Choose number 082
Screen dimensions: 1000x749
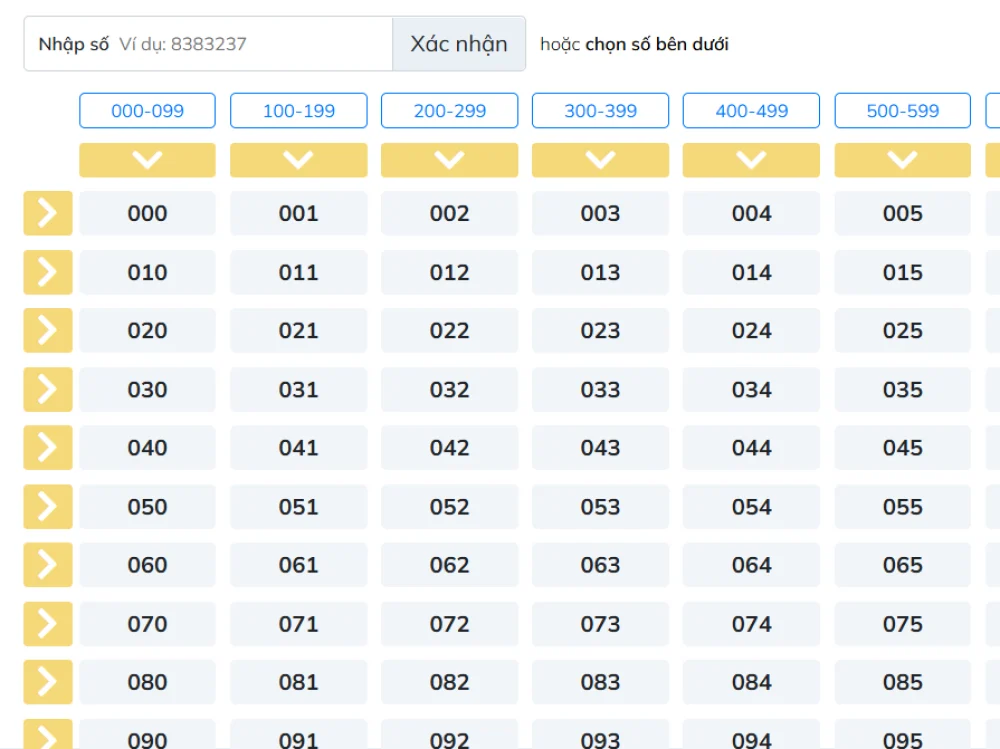450,682
